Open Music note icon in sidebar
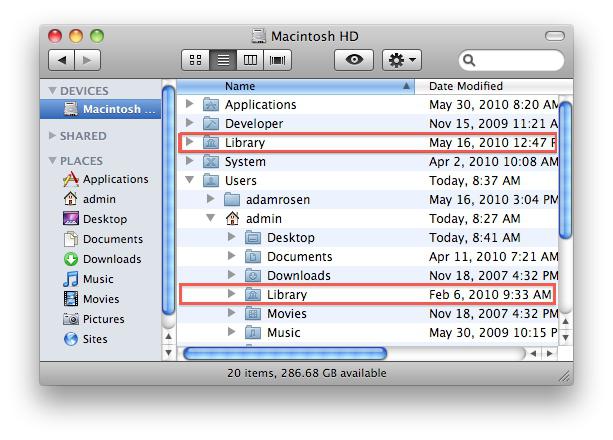 (x=71, y=279)
